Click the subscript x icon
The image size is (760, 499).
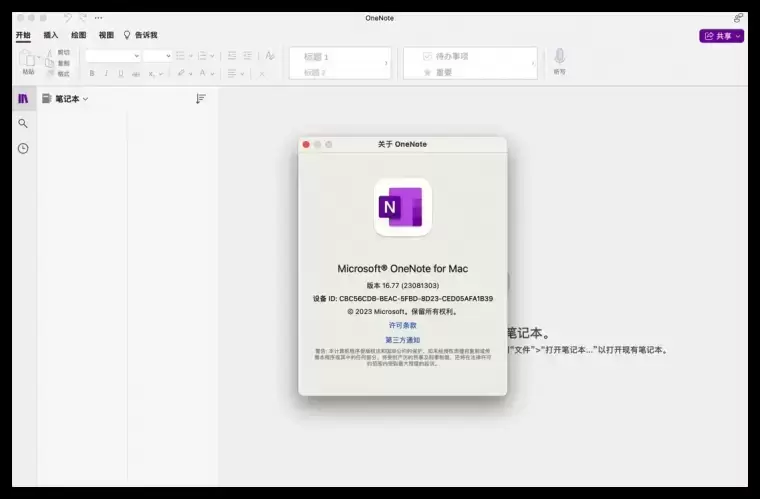(x=151, y=74)
